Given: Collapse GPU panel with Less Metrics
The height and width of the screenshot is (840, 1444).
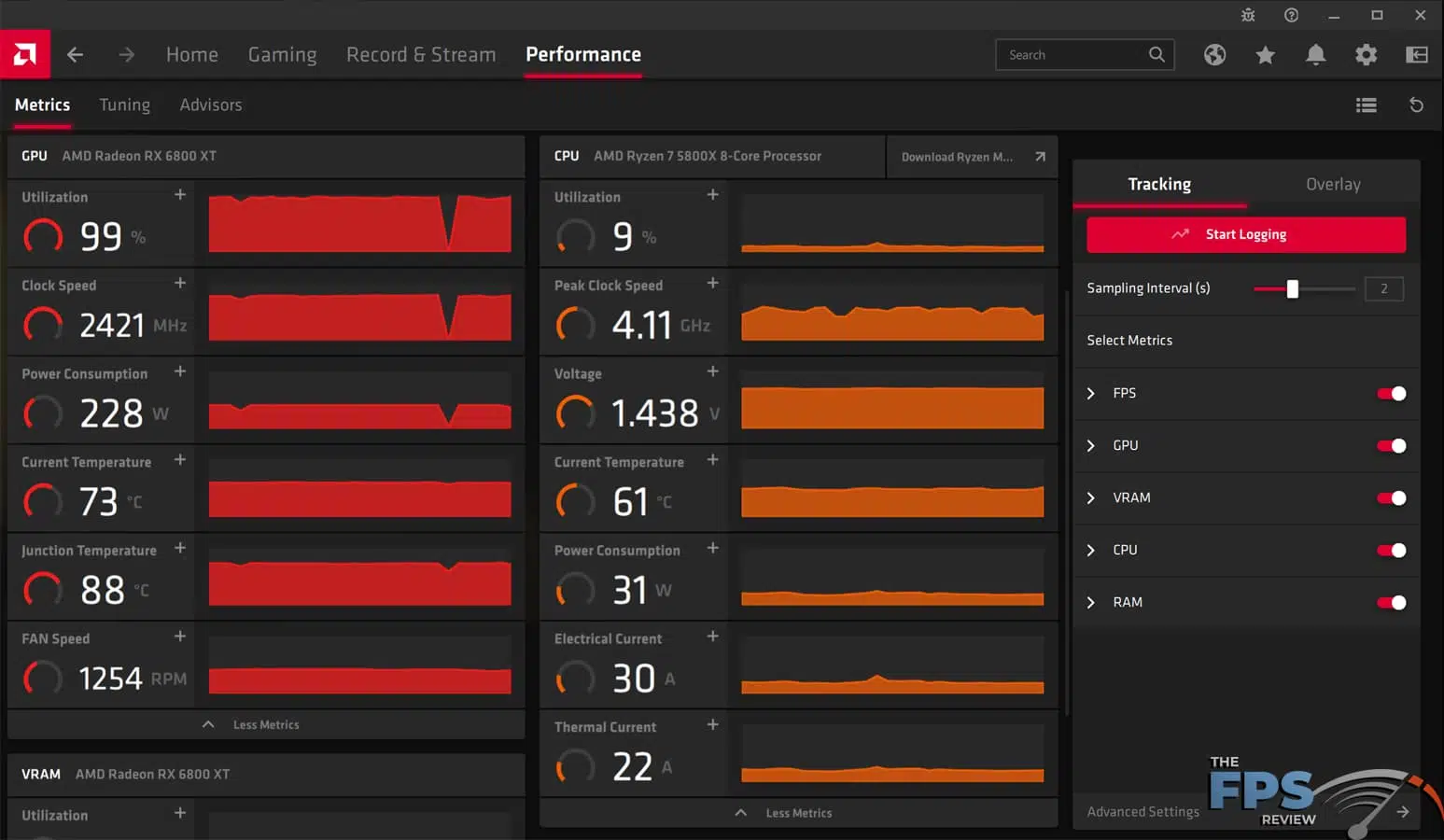Looking at the screenshot, I should pos(266,724).
